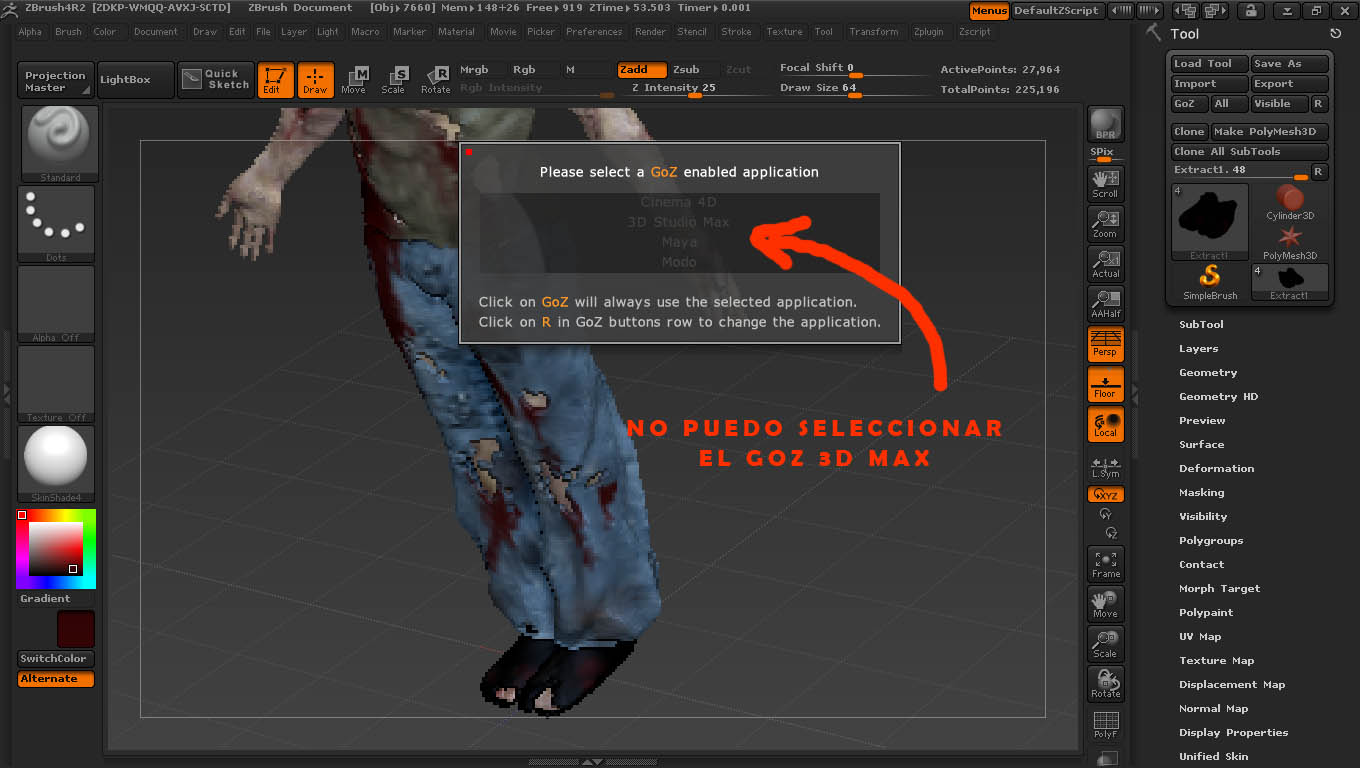This screenshot has width=1360, height=768.
Task: Enable Zadd mode
Action: 641,70
